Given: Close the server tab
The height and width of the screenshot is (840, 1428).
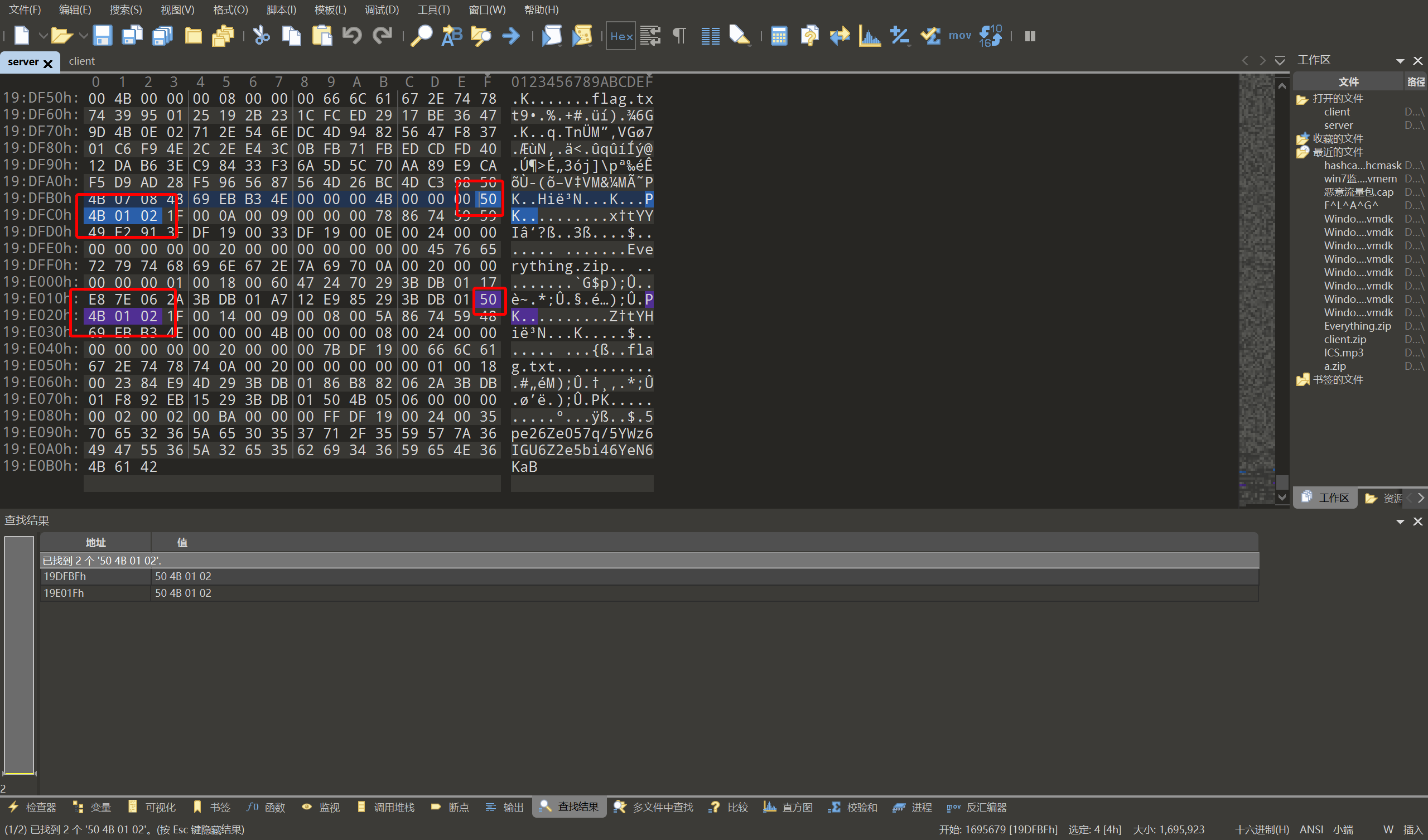Looking at the screenshot, I should (x=48, y=63).
